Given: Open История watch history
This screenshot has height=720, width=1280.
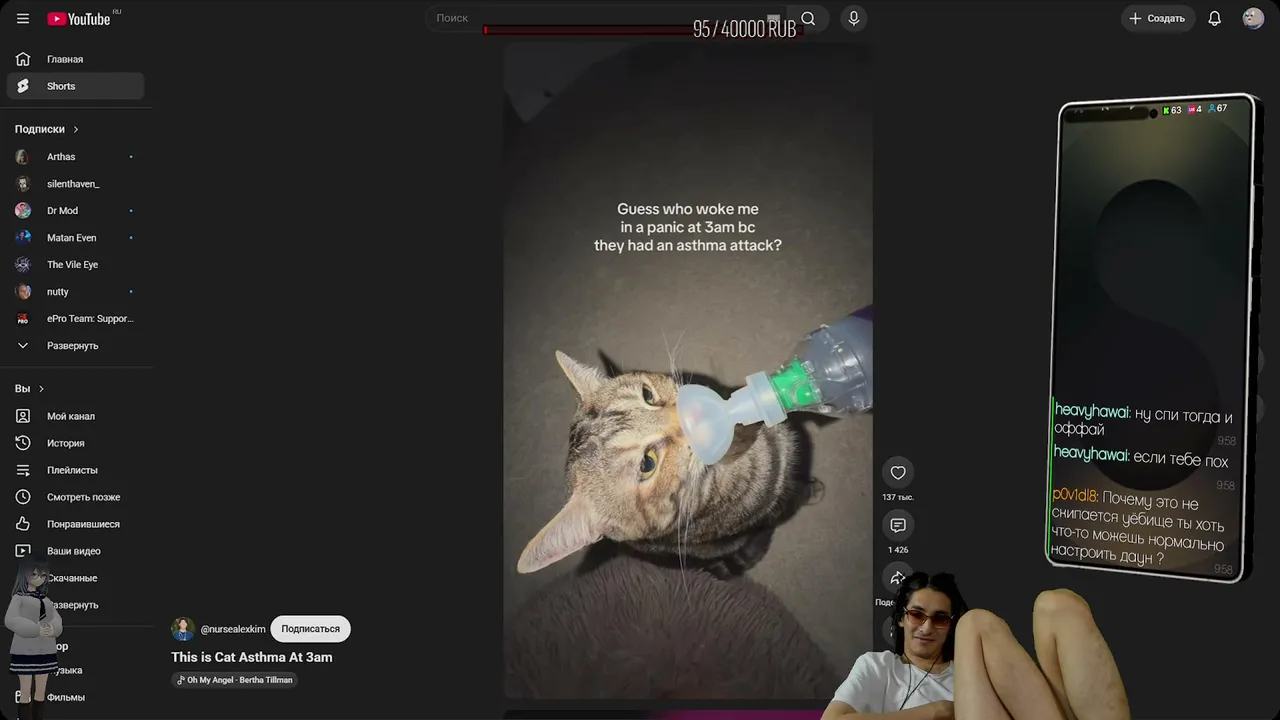Looking at the screenshot, I should pyautogui.click(x=76, y=443).
